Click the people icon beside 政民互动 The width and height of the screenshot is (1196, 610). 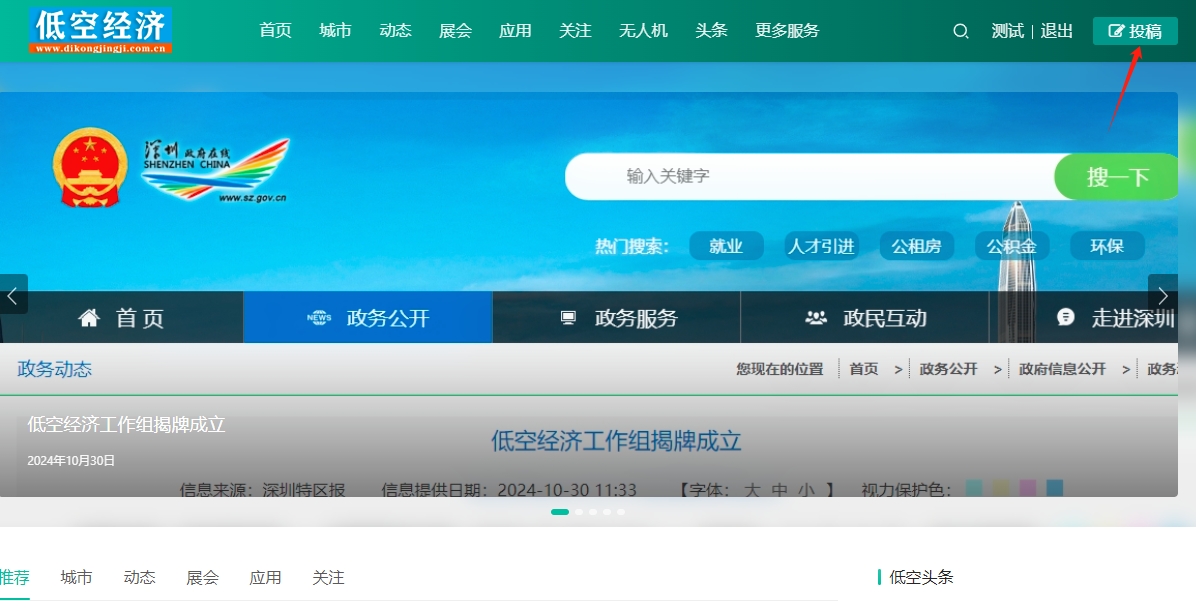tap(816, 318)
